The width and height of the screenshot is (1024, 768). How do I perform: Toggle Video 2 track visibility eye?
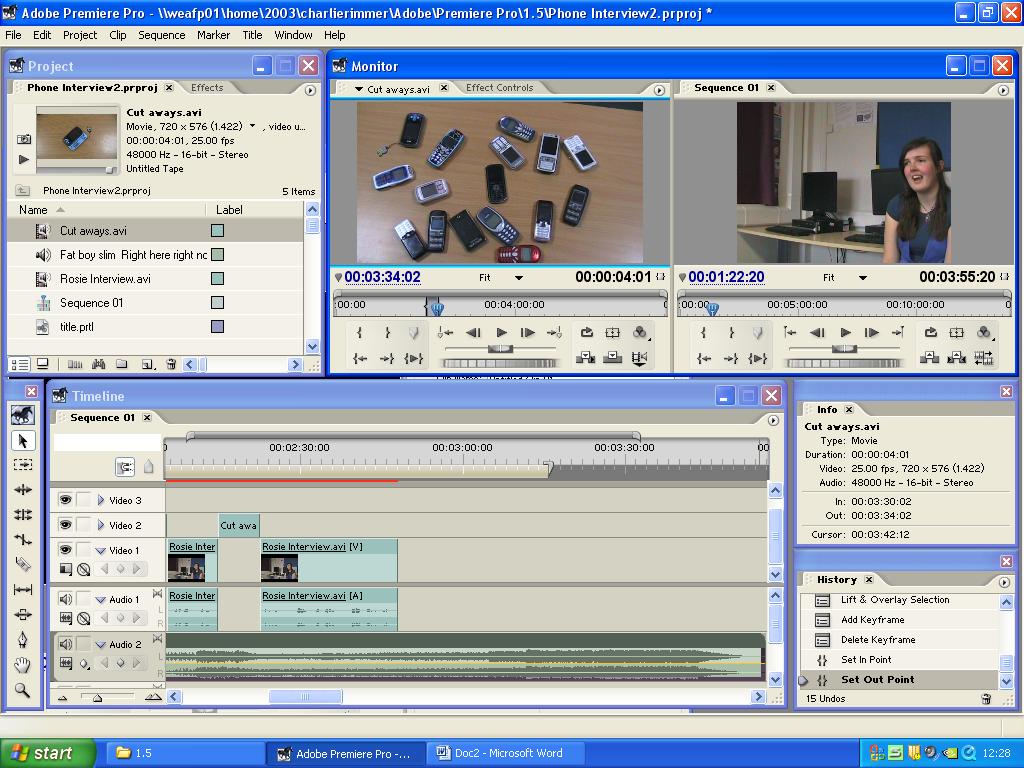tap(65, 525)
